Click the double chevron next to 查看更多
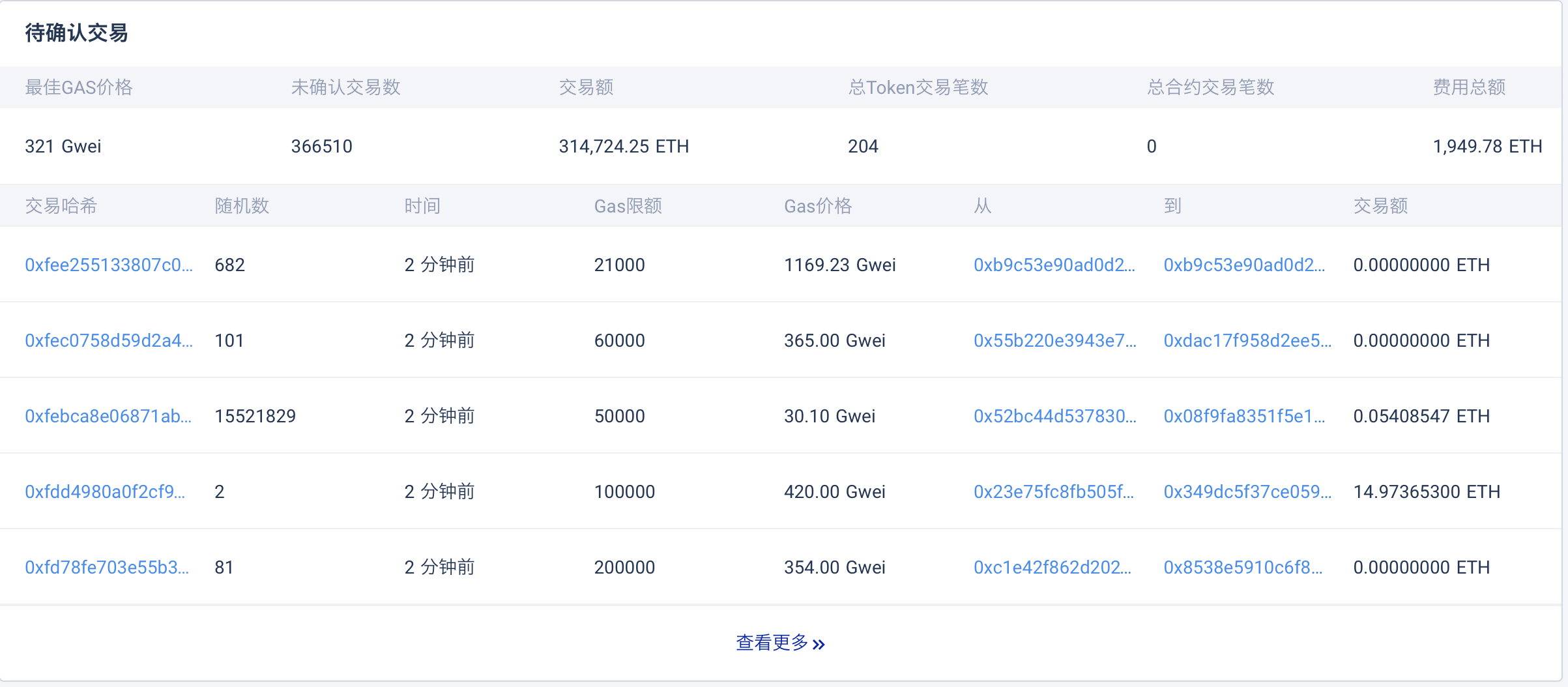 819,645
